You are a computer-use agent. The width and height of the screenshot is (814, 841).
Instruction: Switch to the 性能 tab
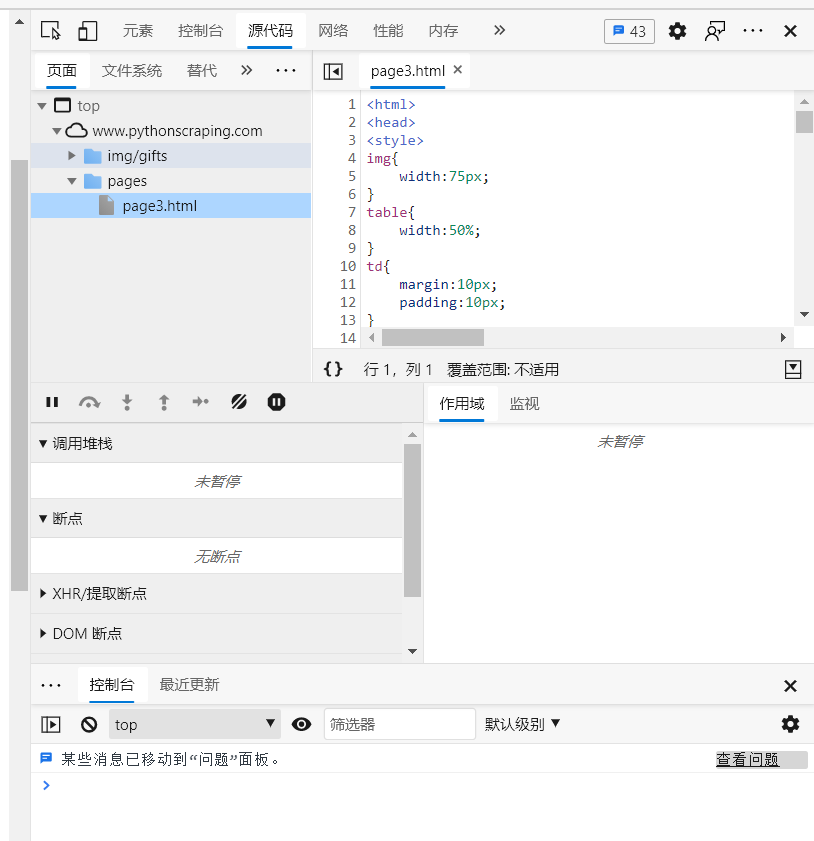tap(388, 31)
